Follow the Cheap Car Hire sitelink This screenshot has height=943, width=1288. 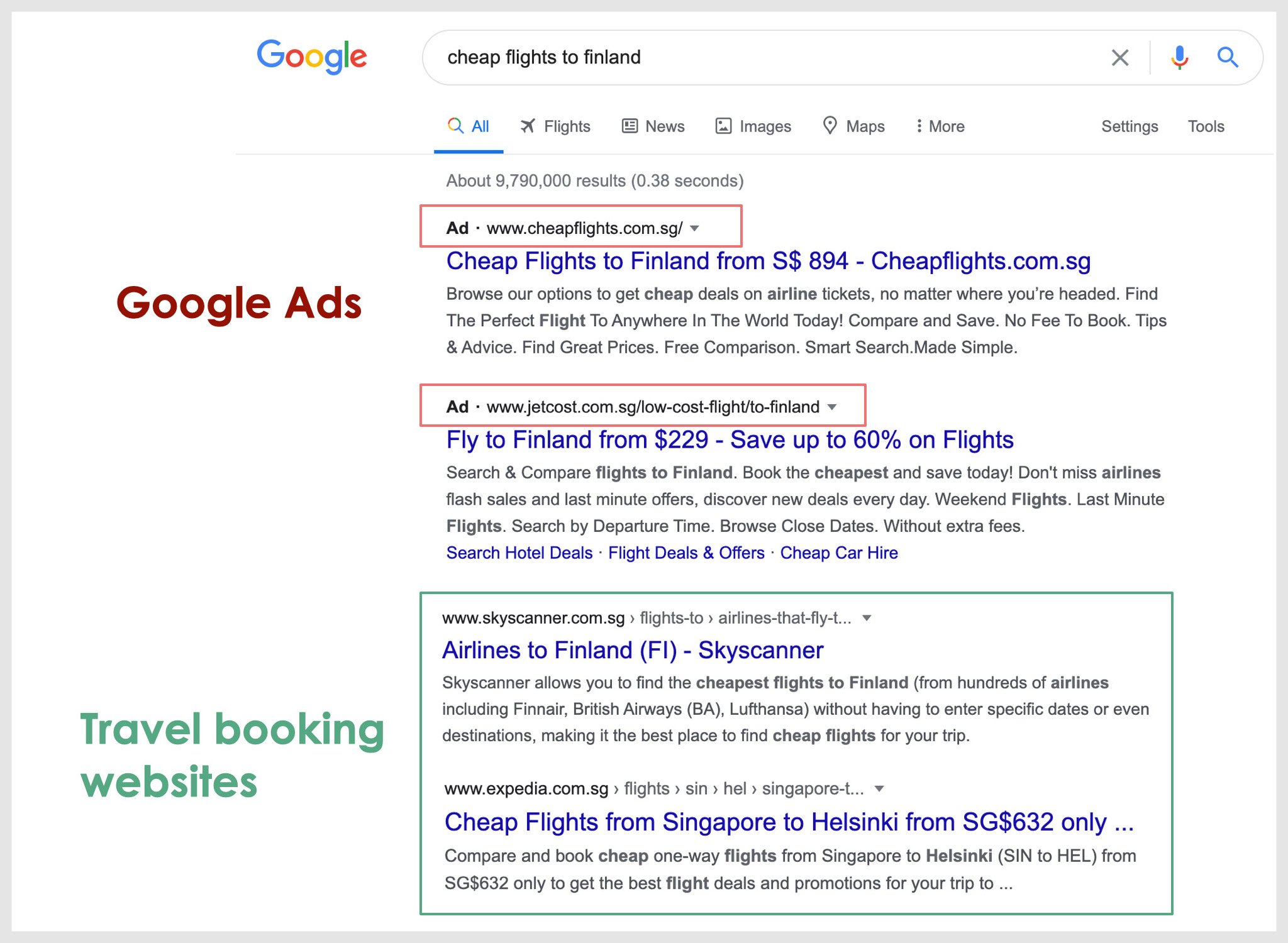point(839,553)
